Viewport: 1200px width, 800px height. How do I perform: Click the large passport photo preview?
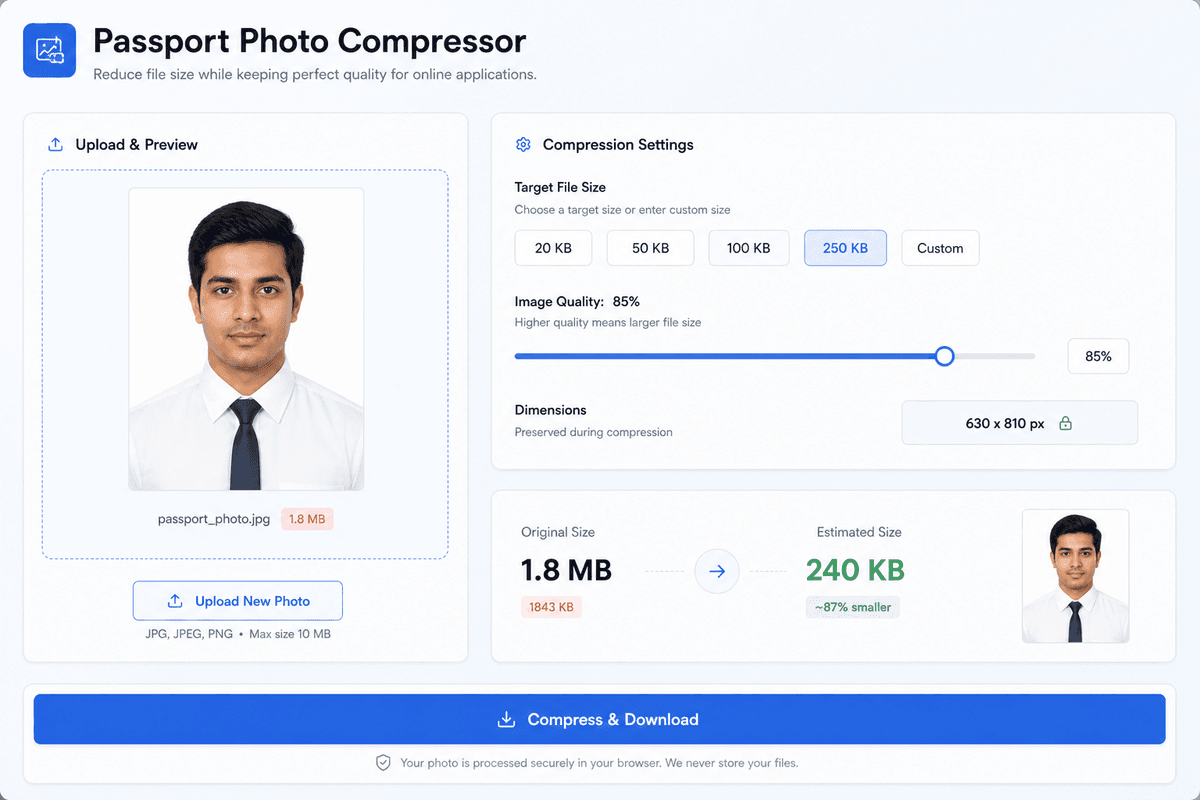click(x=246, y=339)
